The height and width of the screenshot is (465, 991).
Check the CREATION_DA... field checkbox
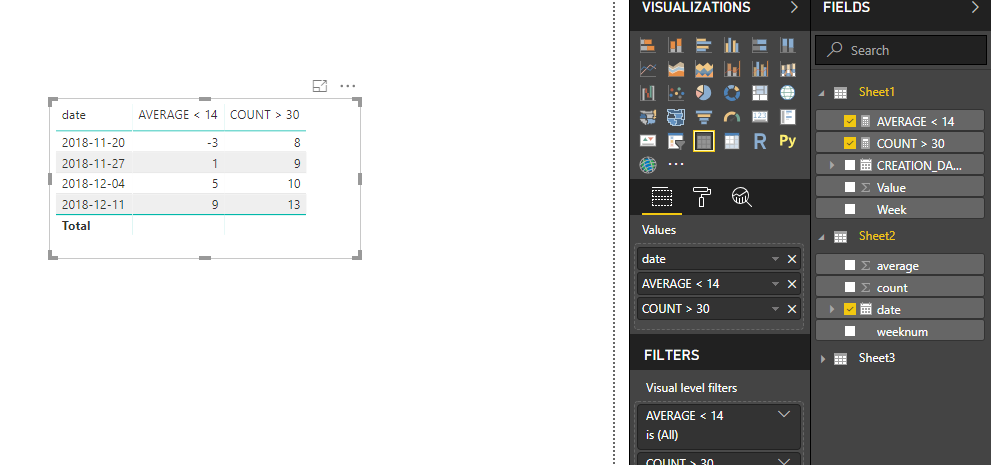click(850, 165)
